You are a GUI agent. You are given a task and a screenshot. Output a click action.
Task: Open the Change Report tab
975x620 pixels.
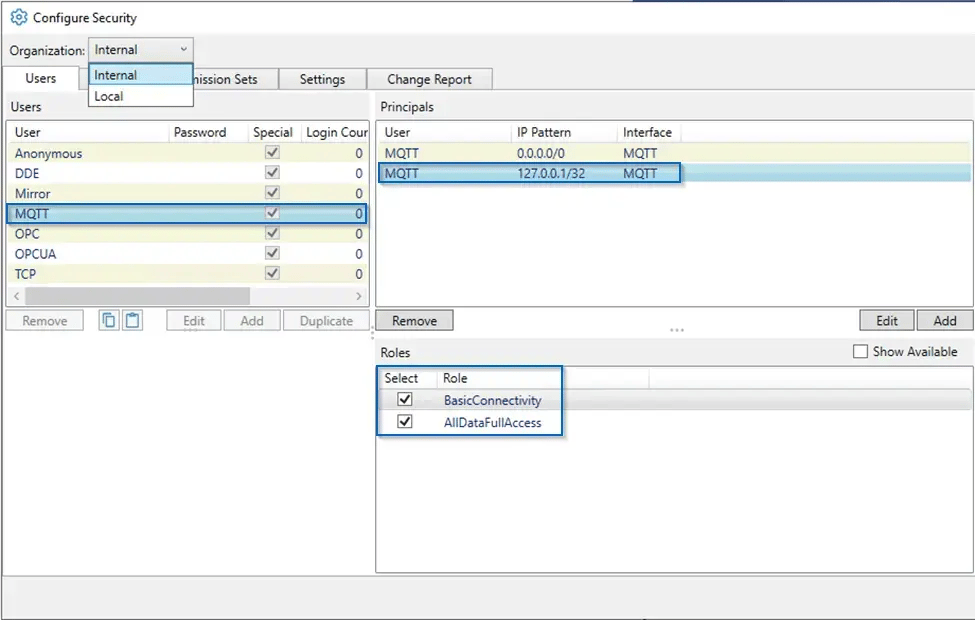(x=431, y=78)
